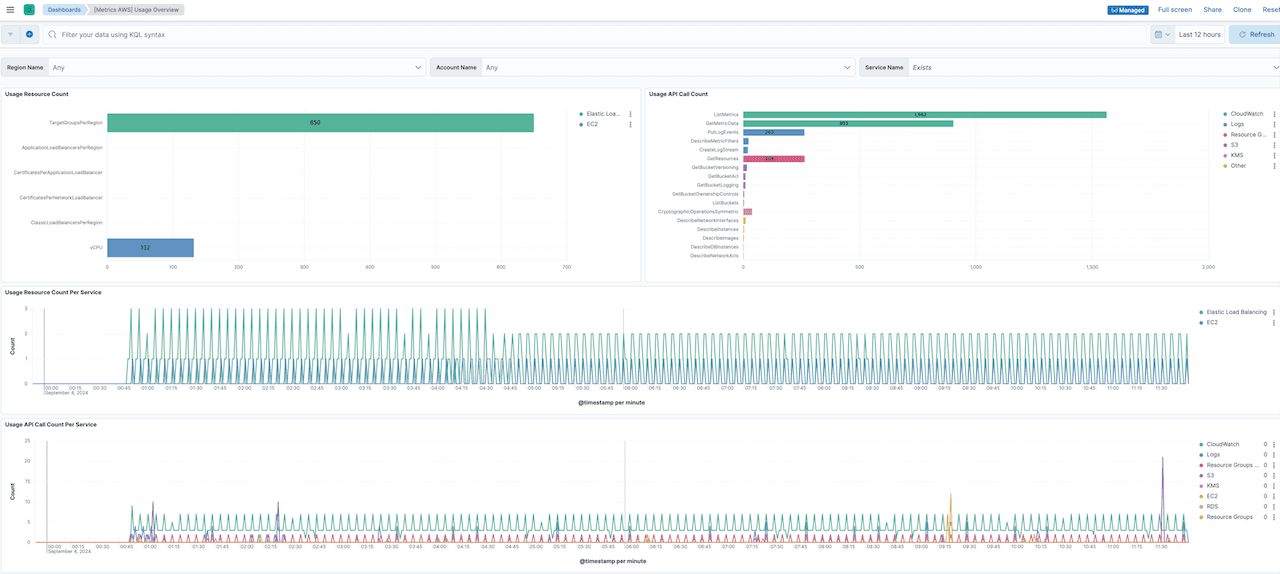The height and width of the screenshot is (574, 1280).
Task: Expand the Account Name dropdown
Action: point(848,67)
